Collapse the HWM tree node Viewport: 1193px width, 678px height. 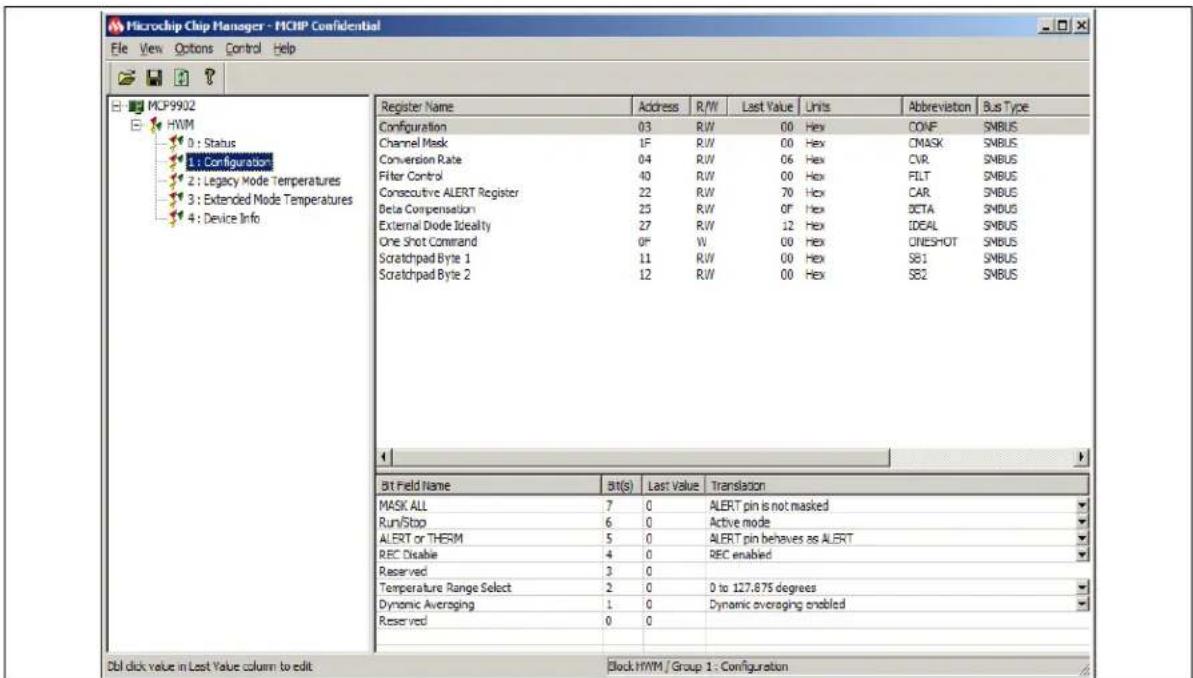coord(136,125)
